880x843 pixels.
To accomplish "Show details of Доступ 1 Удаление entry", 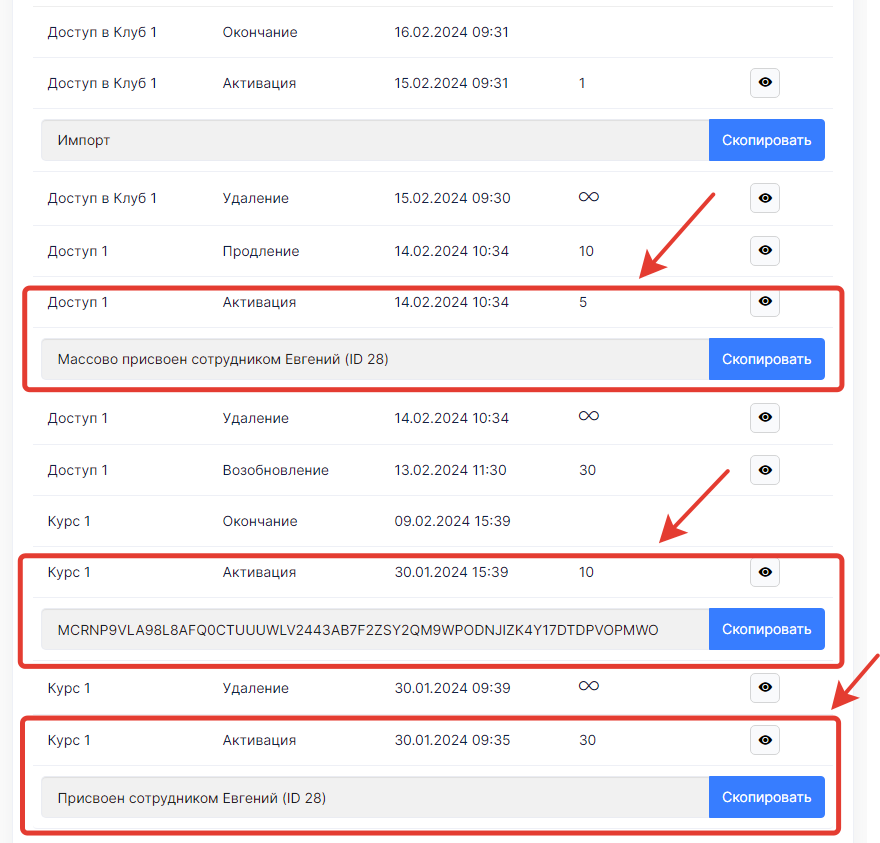I will [x=765, y=418].
